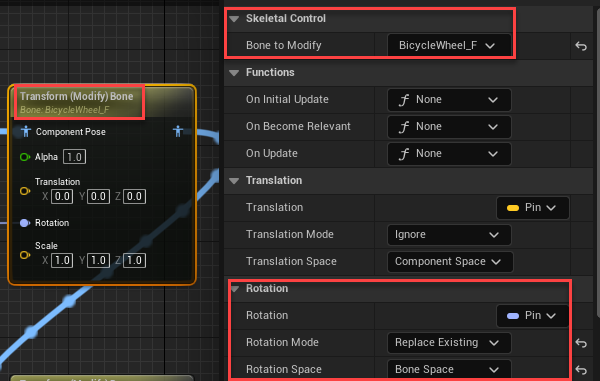Open the Rotation Pin binding dropdown
The height and width of the screenshot is (381, 600).
point(532,316)
